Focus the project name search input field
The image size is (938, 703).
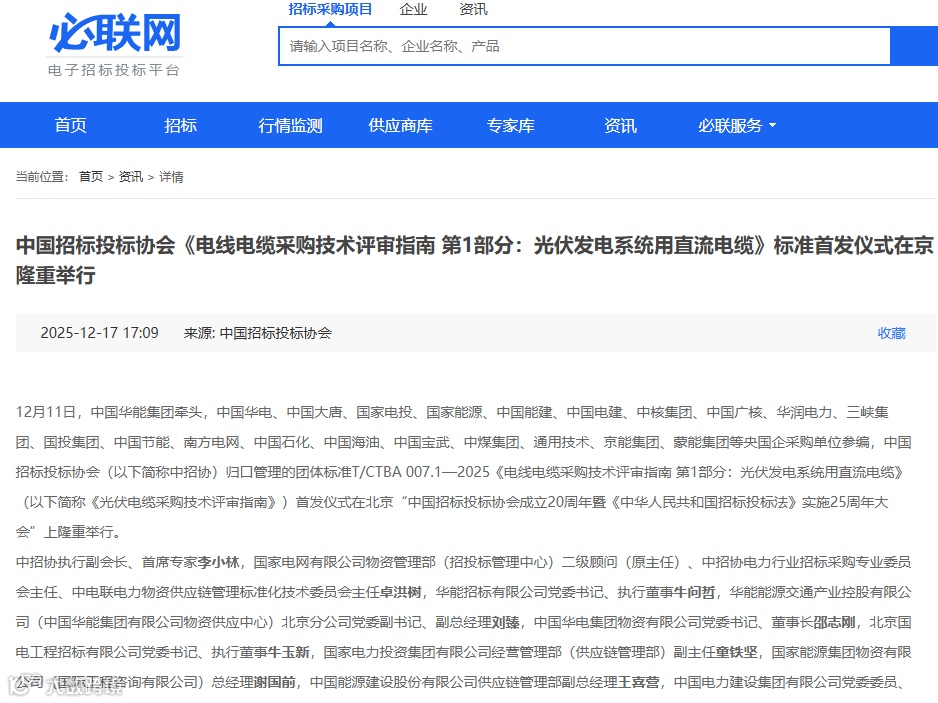pyautogui.click(x=584, y=46)
